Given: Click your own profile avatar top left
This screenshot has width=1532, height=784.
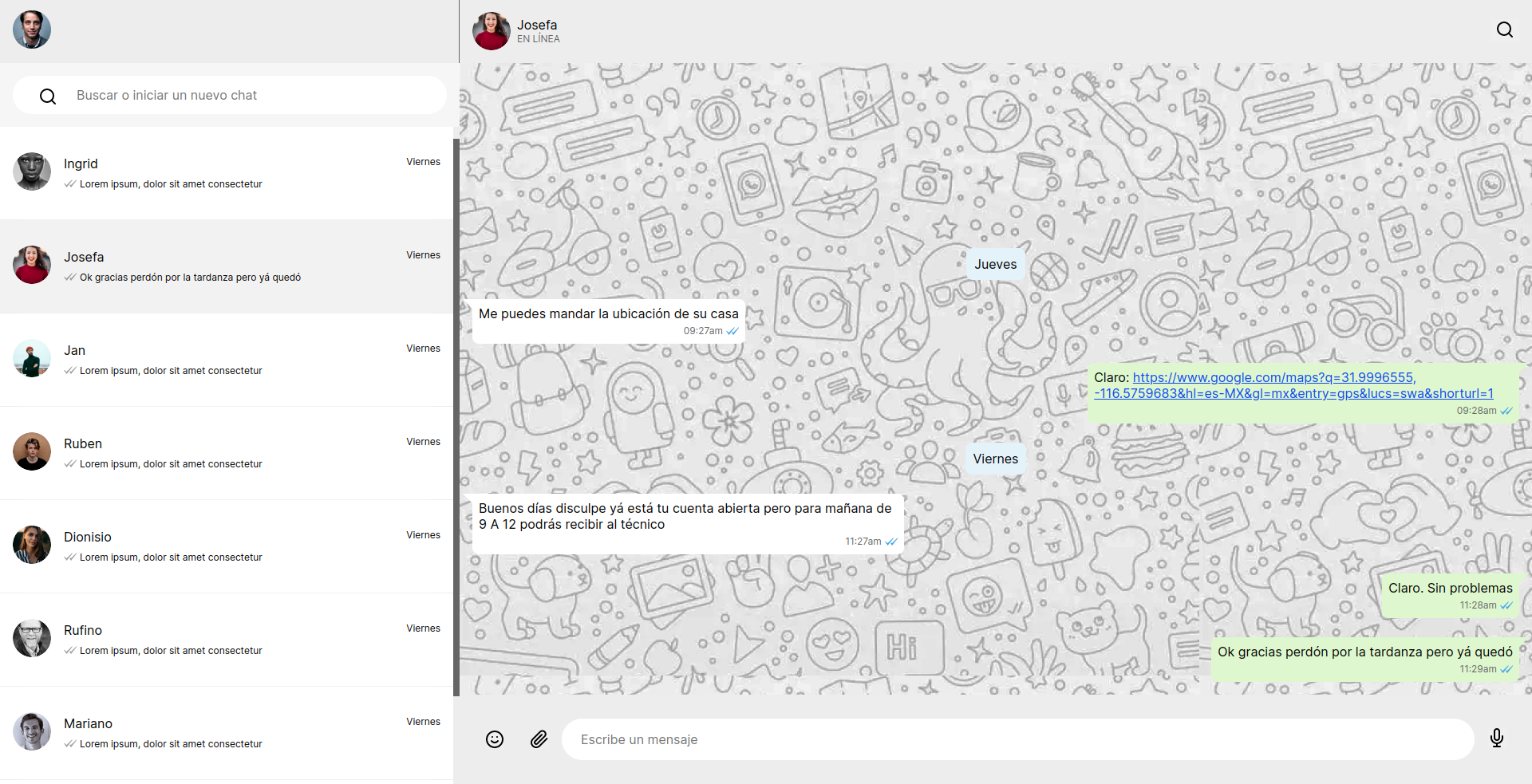Looking at the screenshot, I should click(31, 30).
